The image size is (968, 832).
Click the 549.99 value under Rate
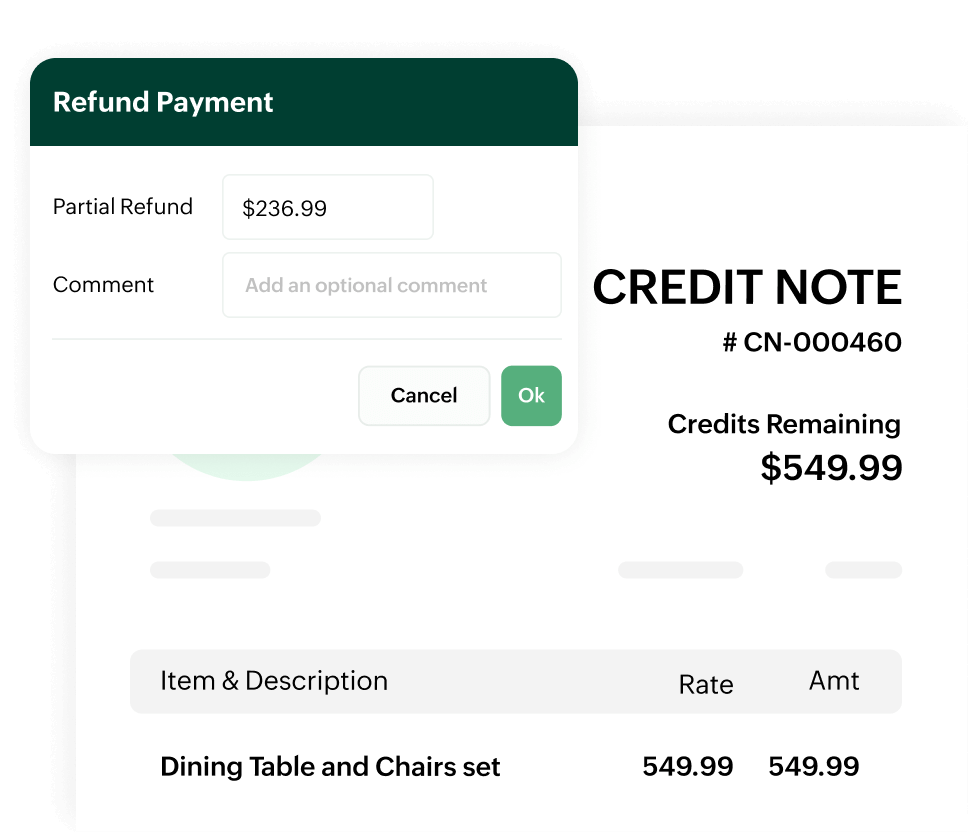687,767
